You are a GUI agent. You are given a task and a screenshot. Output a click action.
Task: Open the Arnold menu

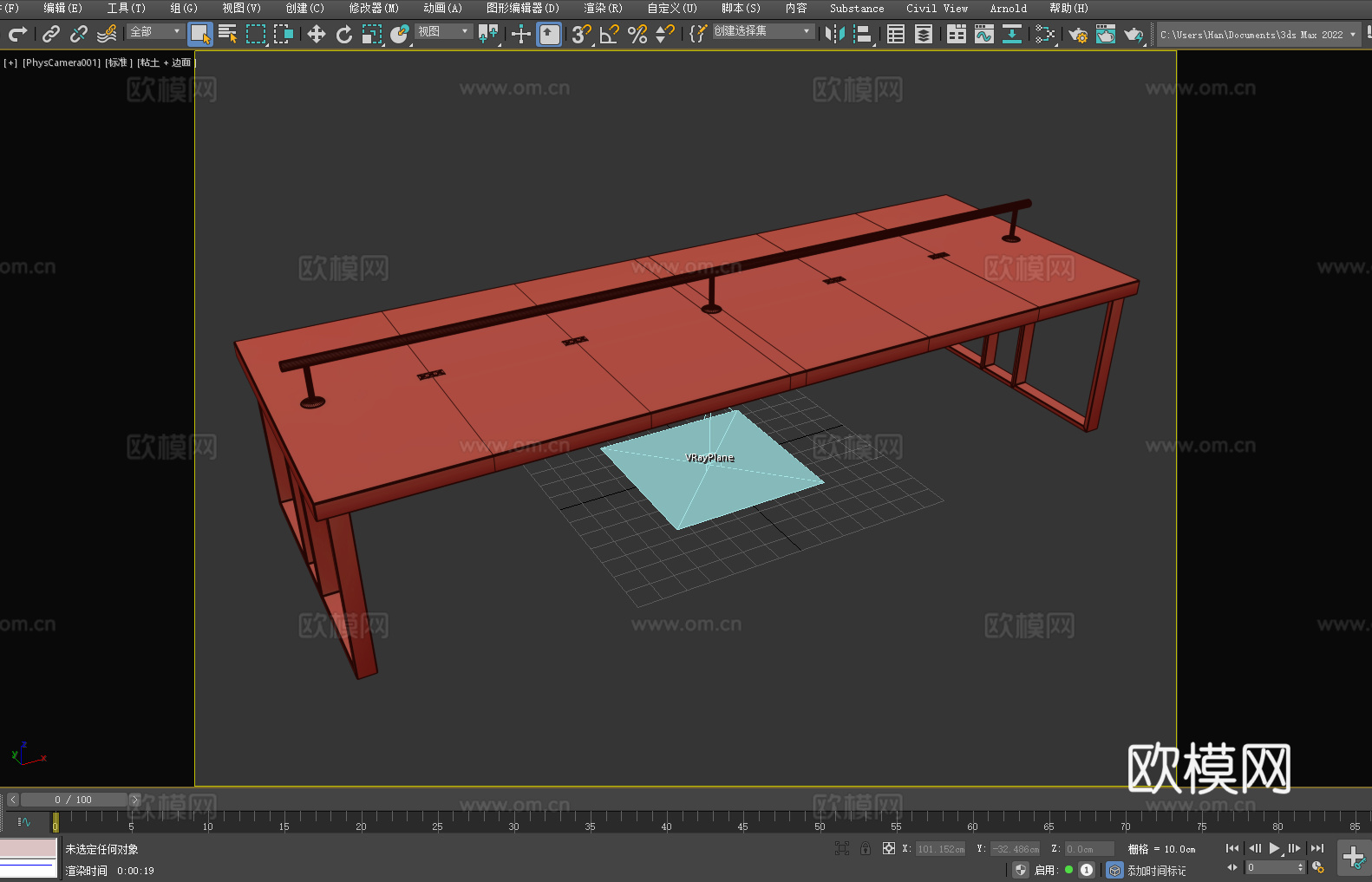point(1008,8)
